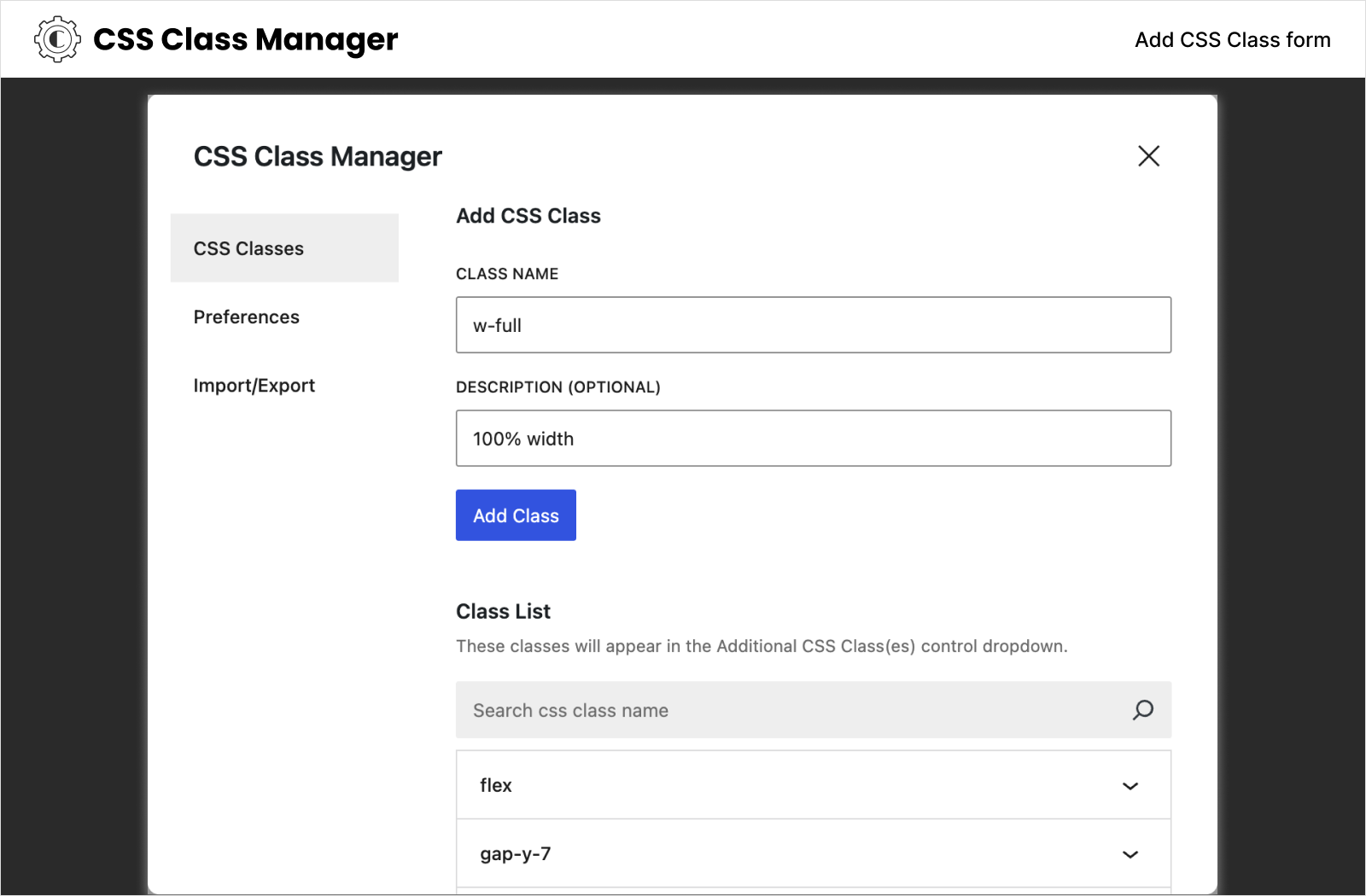The height and width of the screenshot is (896, 1366).
Task: Click the bold CSS Class Manager site title
Action: pyautogui.click(x=245, y=39)
